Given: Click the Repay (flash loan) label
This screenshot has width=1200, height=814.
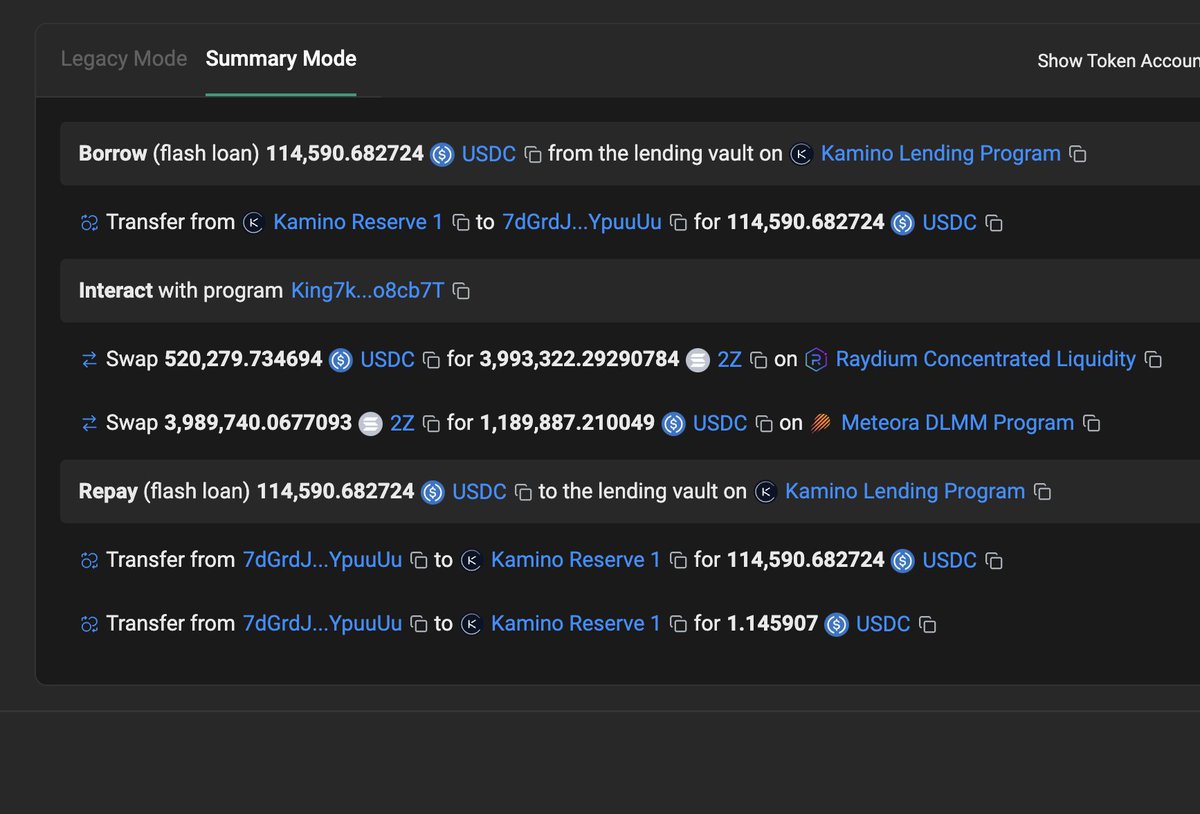Looking at the screenshot, I should [x=165, y=491].
